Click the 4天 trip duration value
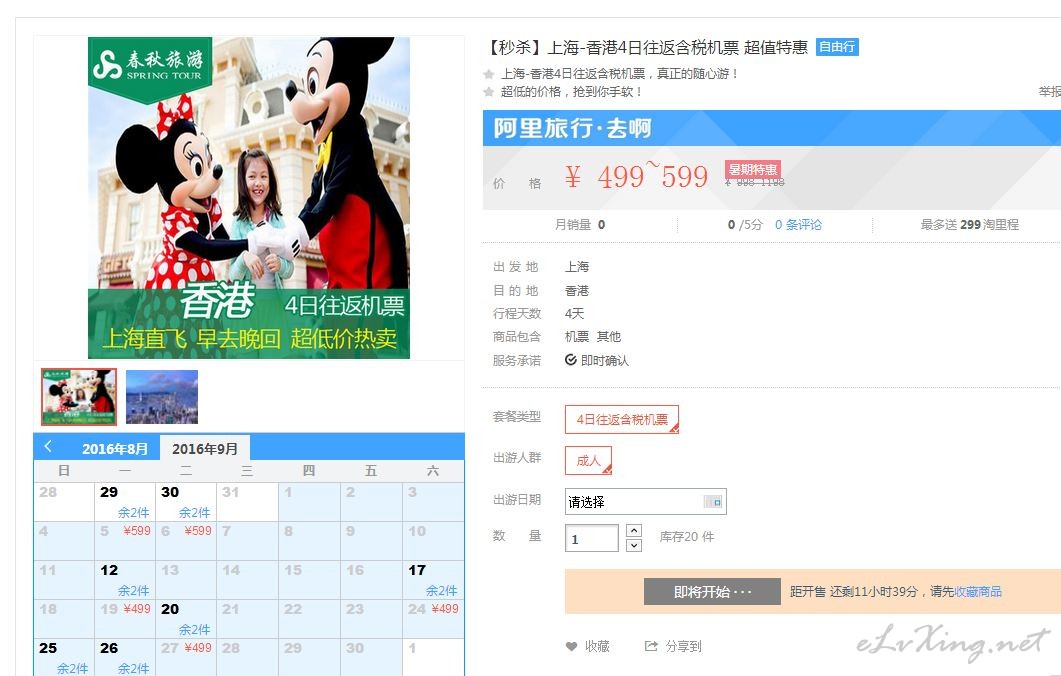 tap(574, 313)
